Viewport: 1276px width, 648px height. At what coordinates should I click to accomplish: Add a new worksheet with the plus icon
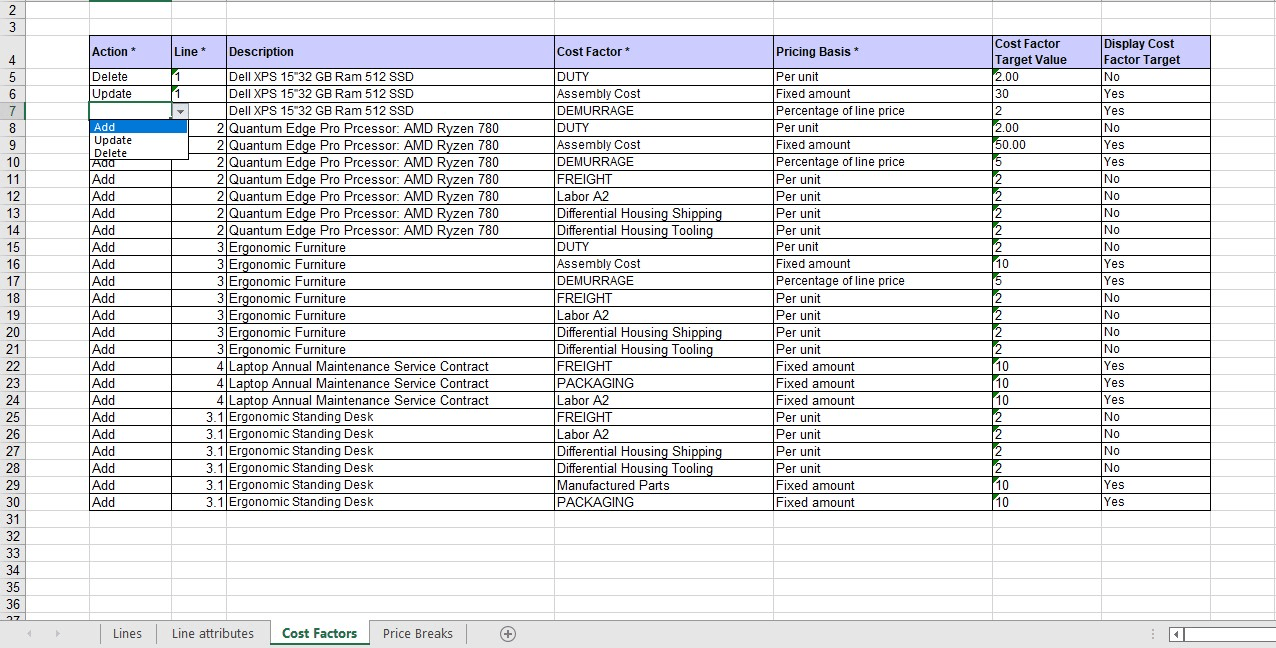coord(507,633)
